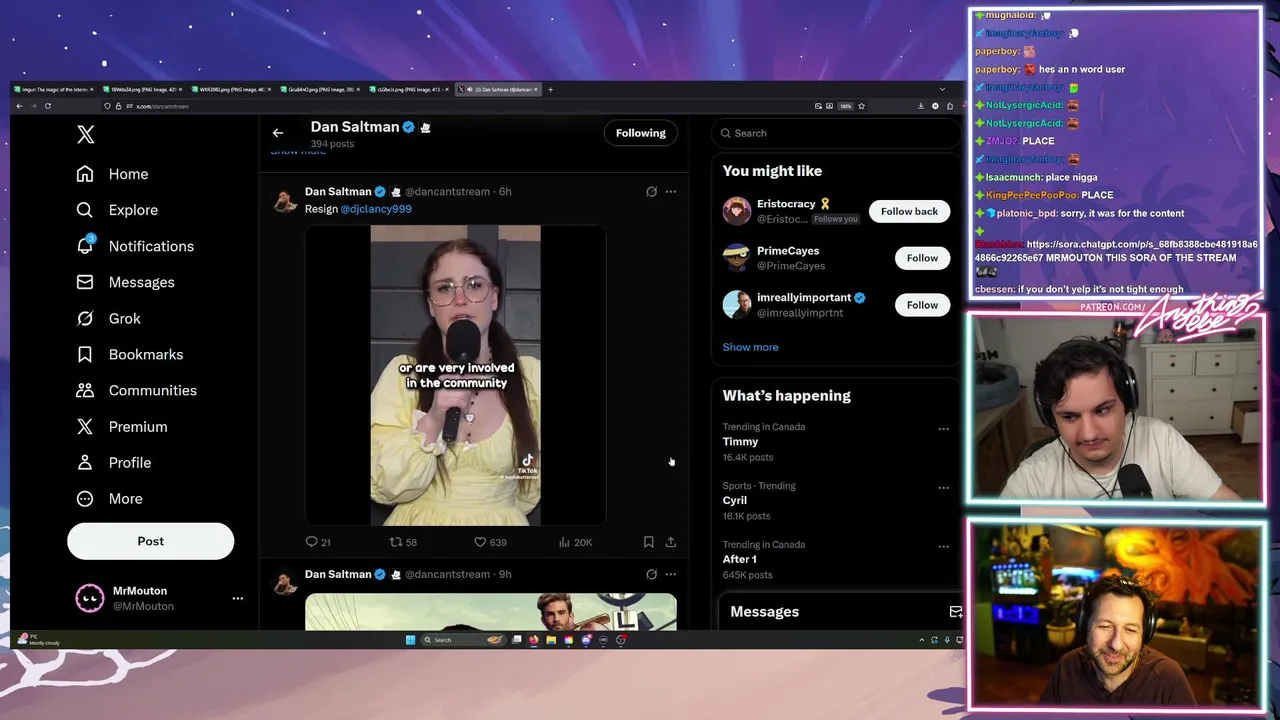Image resolution: width=1280 pixels, height=720 pixels.
Task: Open the Windows Start menu
Action: (410, 640)
